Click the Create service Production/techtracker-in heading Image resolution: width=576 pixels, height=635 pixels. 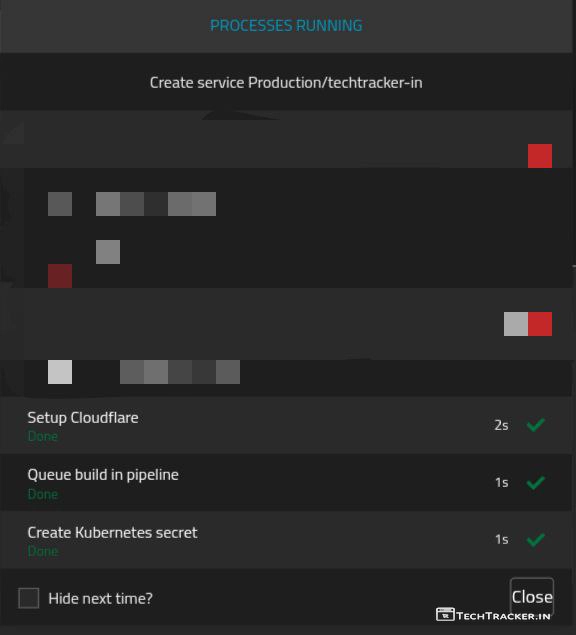pos(286,83)
